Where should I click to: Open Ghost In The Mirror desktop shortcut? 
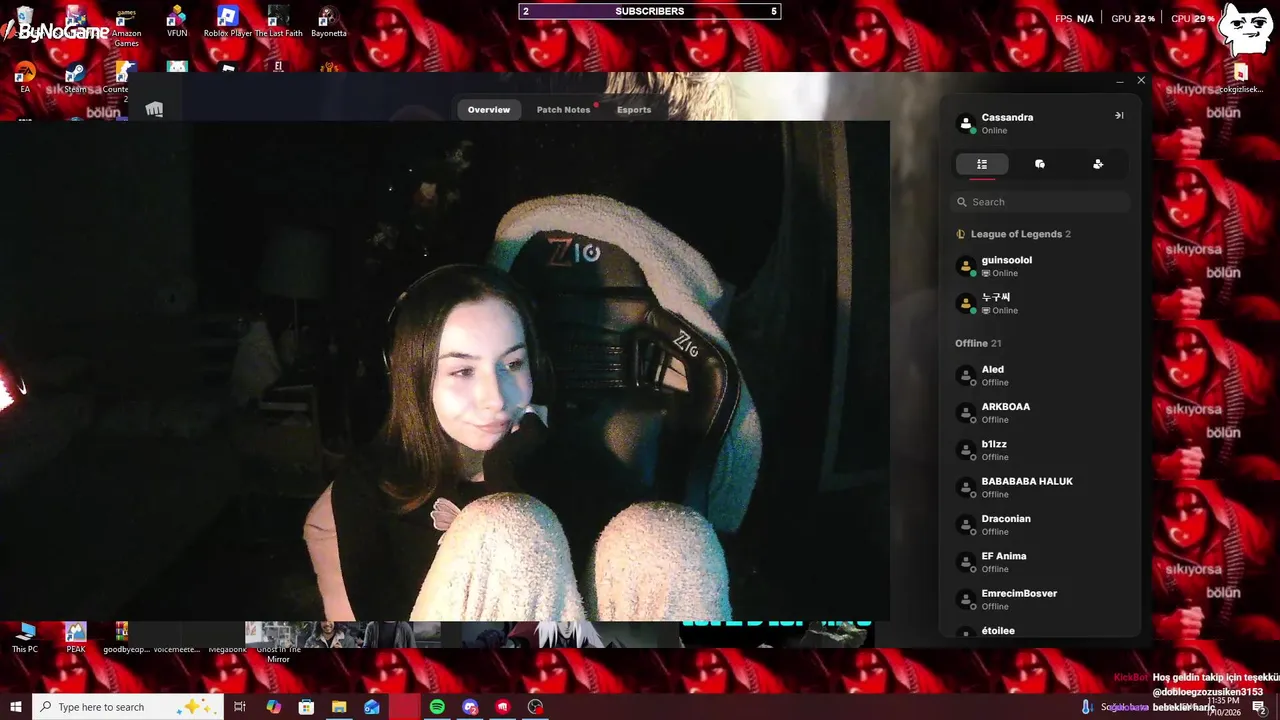pyautogui.click(x=278, y=643)
